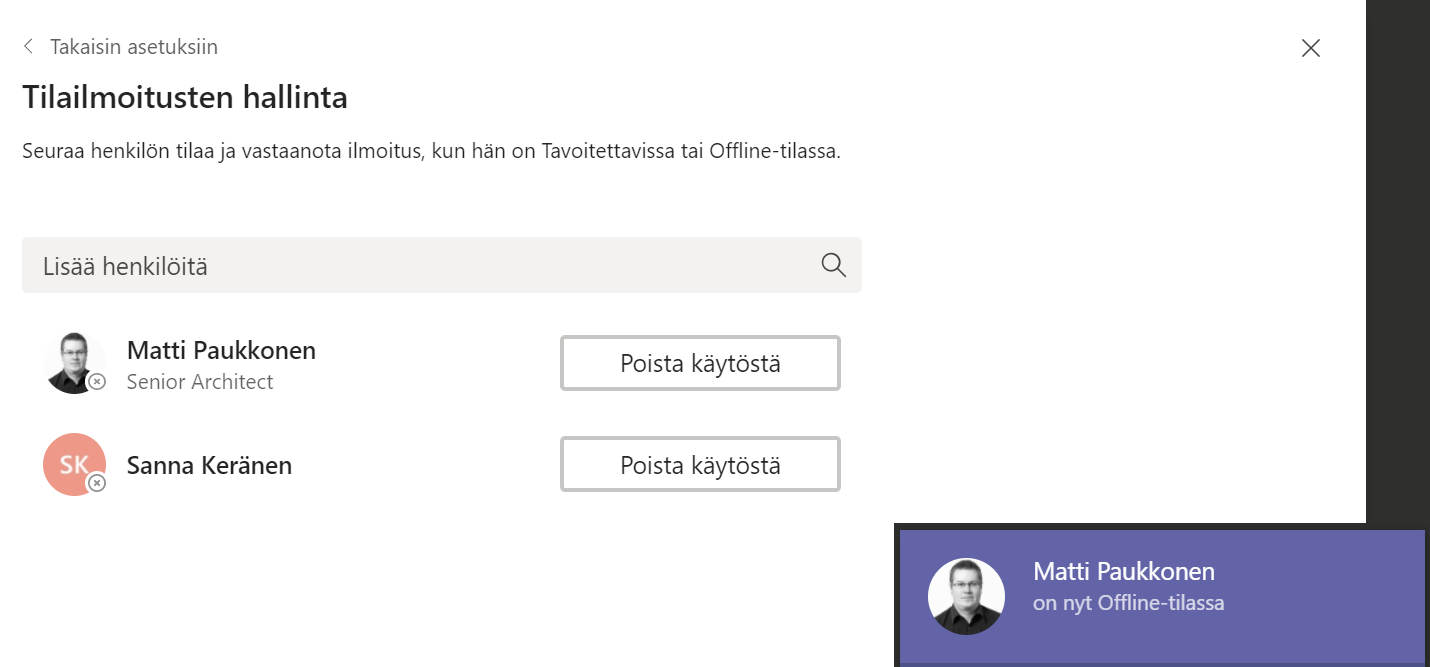Screen dimensions: 1430x667
Task: Click Matti Paukkonen's profile photo in list
Action: point(73,360)
